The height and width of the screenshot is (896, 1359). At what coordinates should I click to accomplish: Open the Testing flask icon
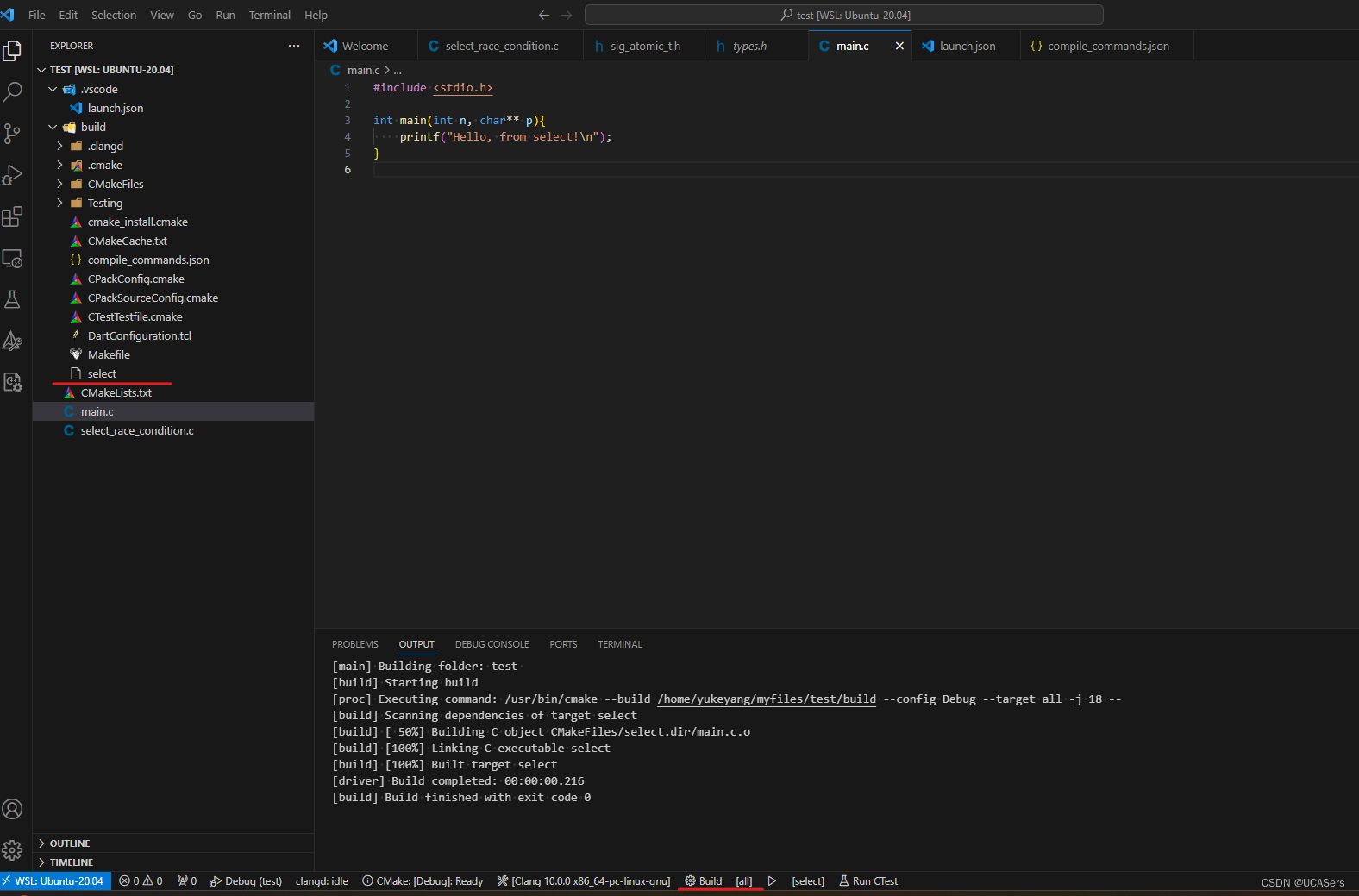pos(12,299)
